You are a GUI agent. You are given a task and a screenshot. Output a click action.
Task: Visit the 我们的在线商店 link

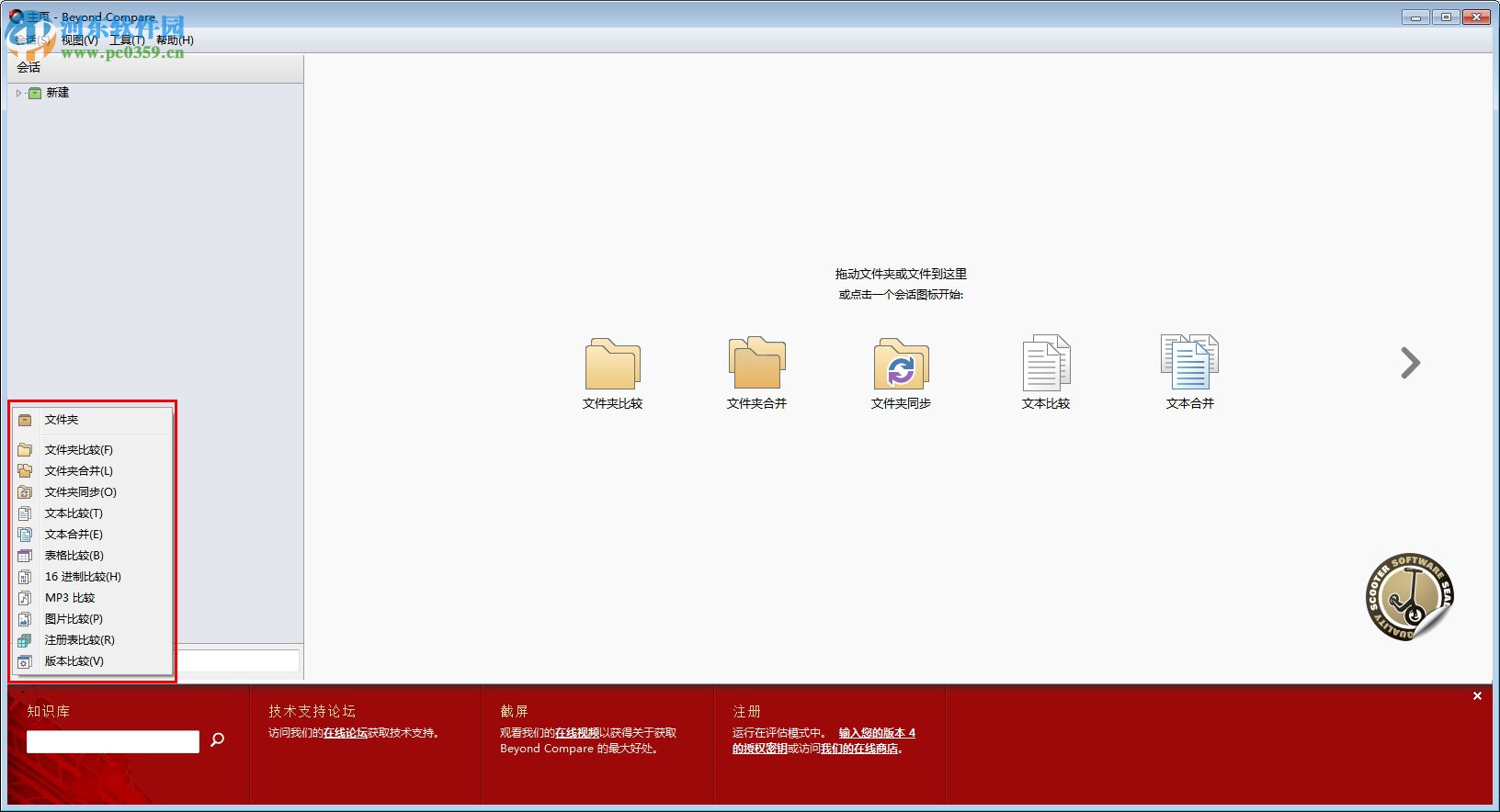click(x=859, y=749)
